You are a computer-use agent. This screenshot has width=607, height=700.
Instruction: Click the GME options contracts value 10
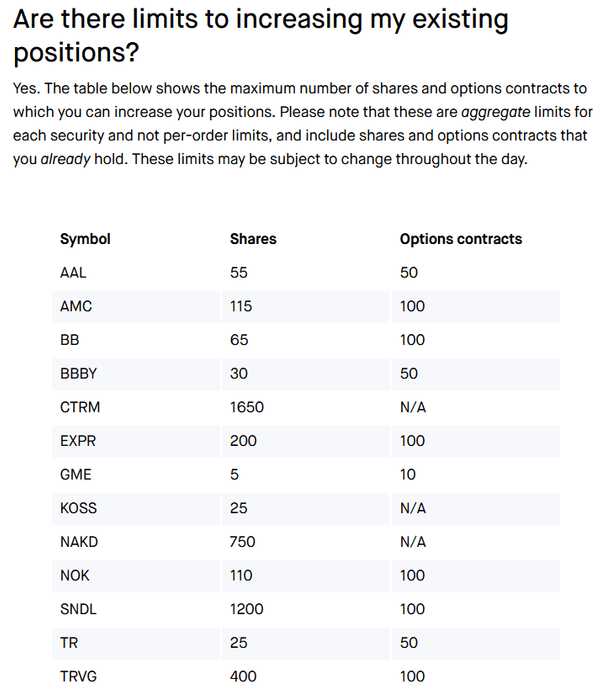click(408, 474)
